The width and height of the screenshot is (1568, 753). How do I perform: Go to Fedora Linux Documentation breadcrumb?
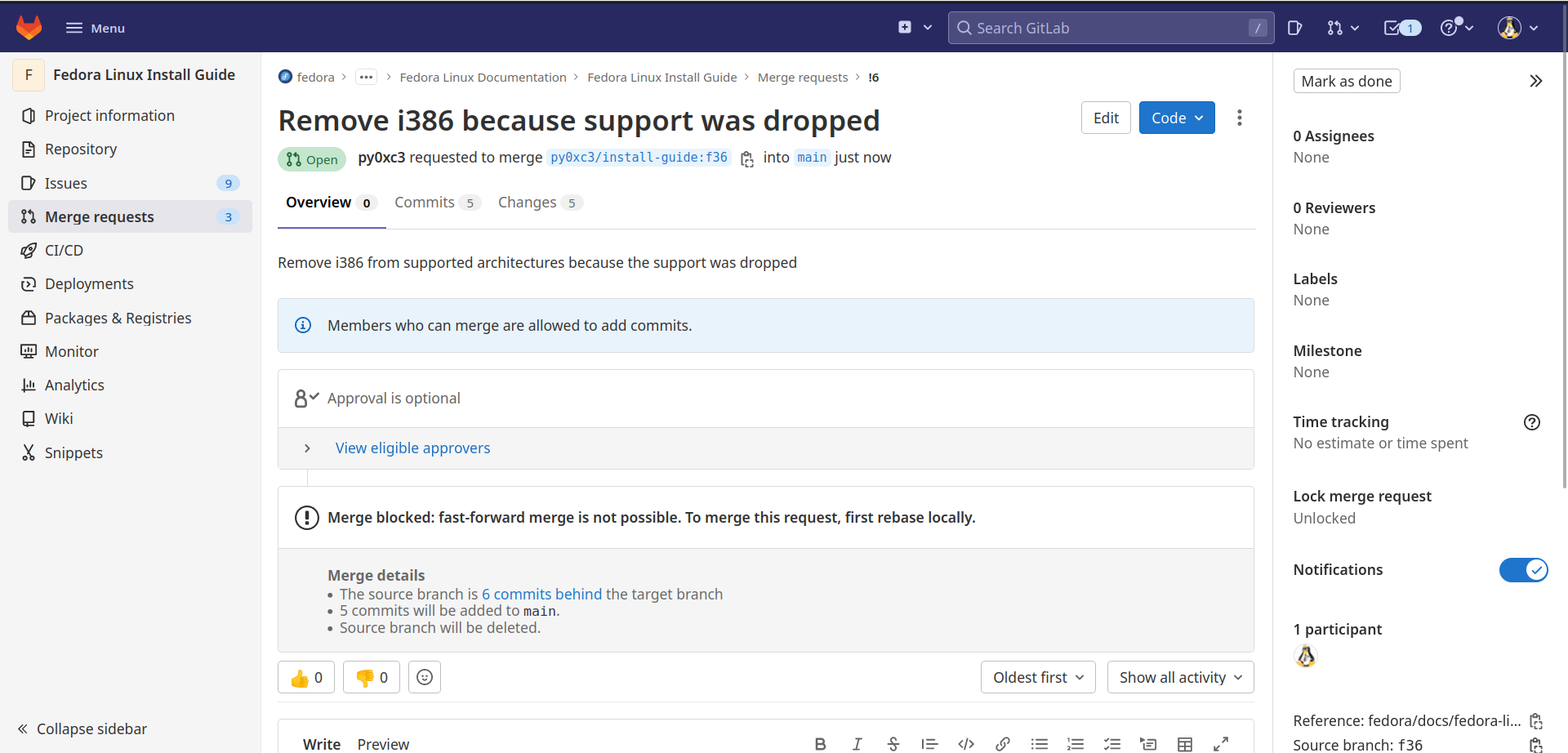pyautogui.click(x=483, y=77)
